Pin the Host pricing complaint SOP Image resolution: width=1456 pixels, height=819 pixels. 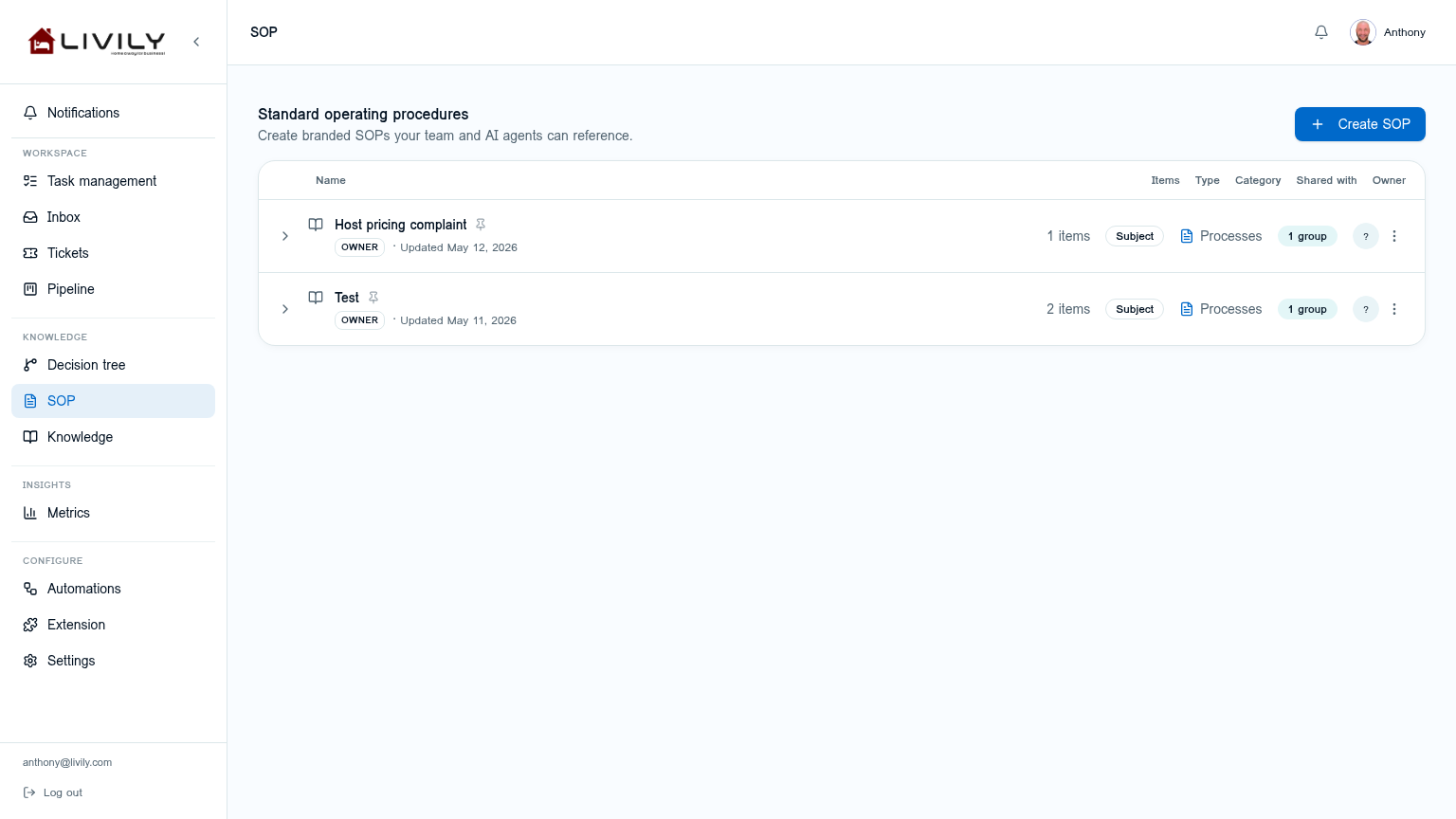481,225
